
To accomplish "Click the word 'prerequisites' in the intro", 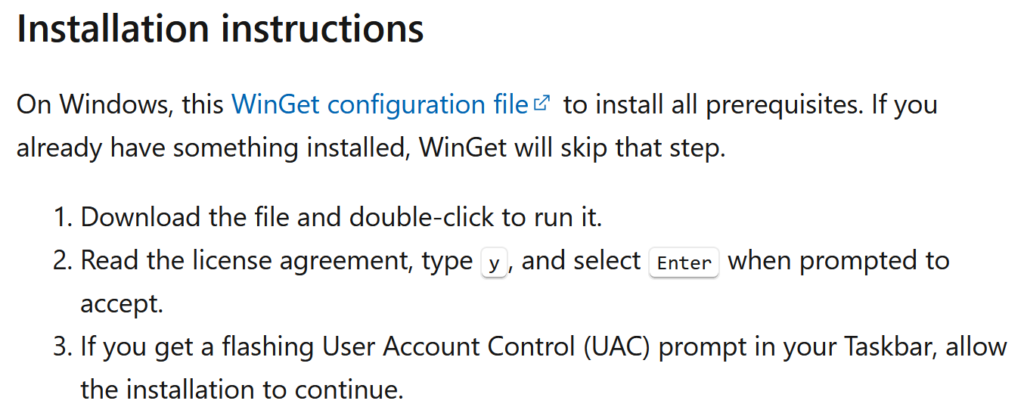I will click(796, 104).
